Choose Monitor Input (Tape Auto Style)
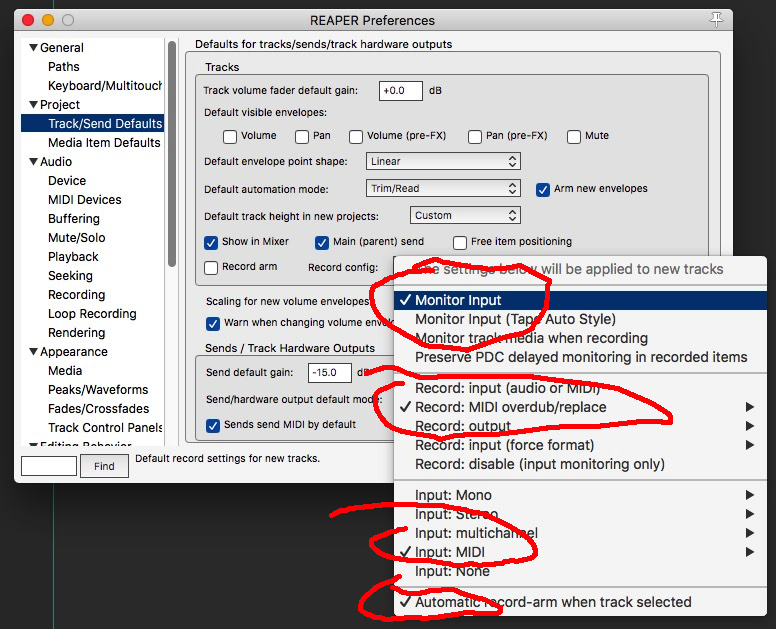 [x=580, y=319]
